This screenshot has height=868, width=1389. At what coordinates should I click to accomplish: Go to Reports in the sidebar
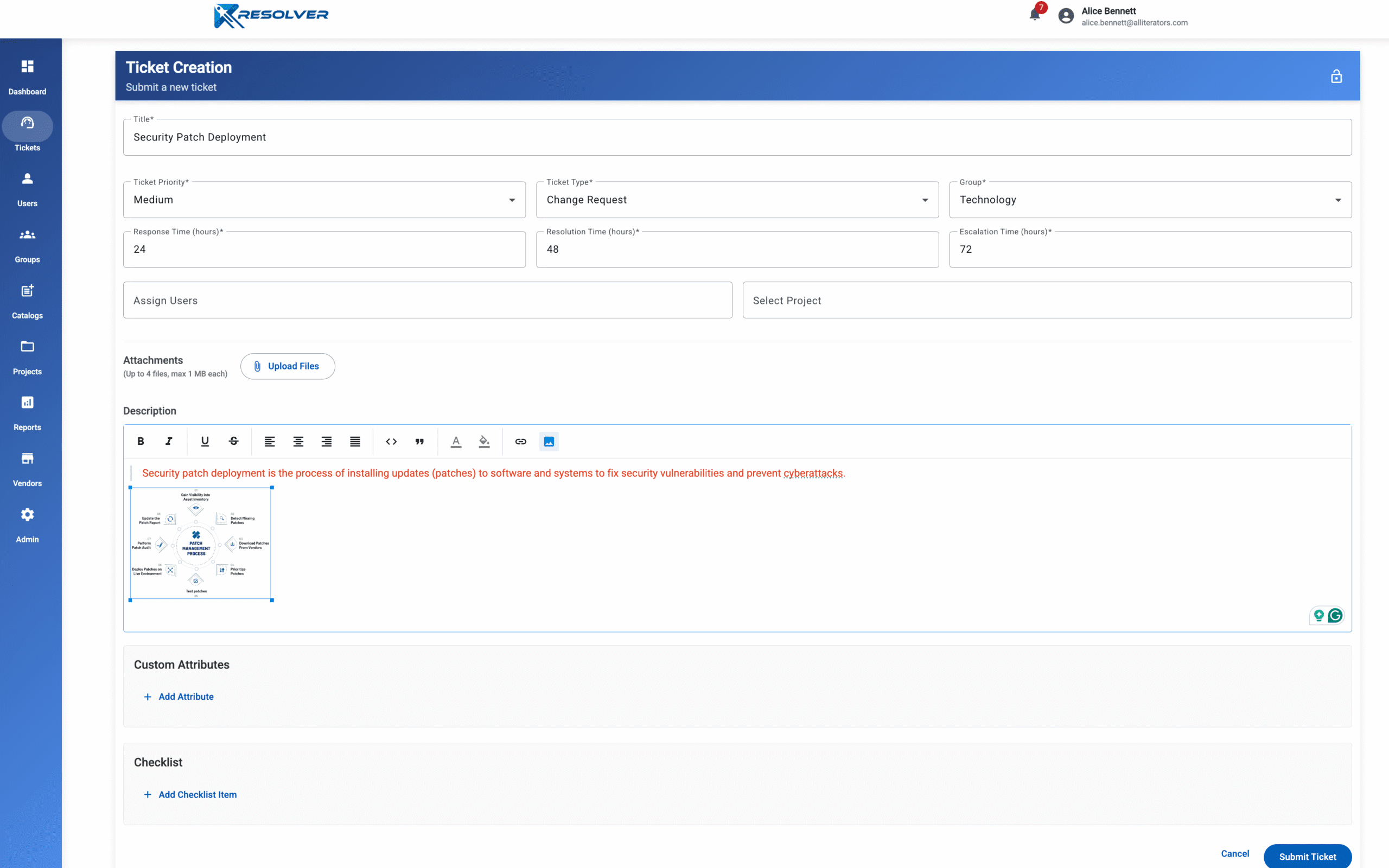pos(27,413)
